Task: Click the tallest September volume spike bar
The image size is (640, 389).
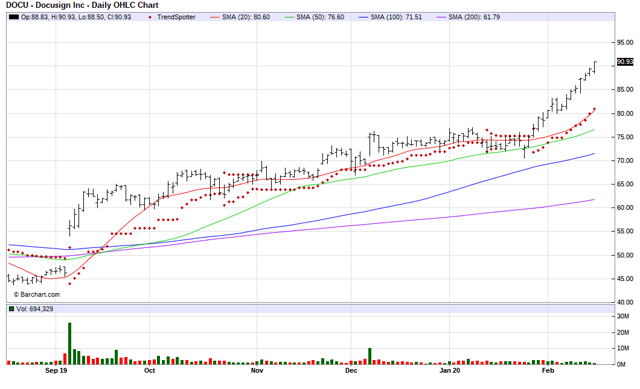Action: pos(70,343)
